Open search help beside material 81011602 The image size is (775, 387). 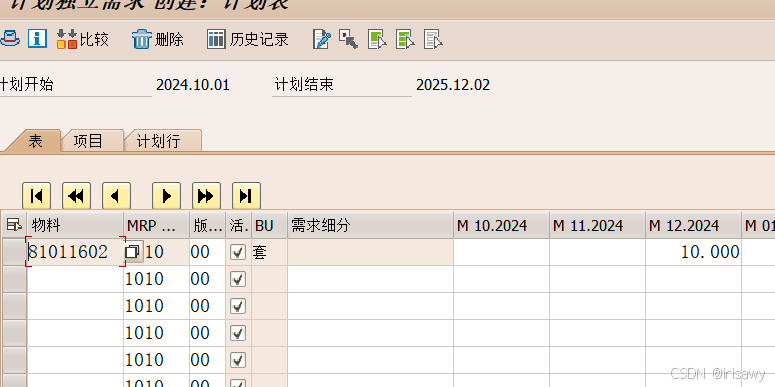(133, 252)
